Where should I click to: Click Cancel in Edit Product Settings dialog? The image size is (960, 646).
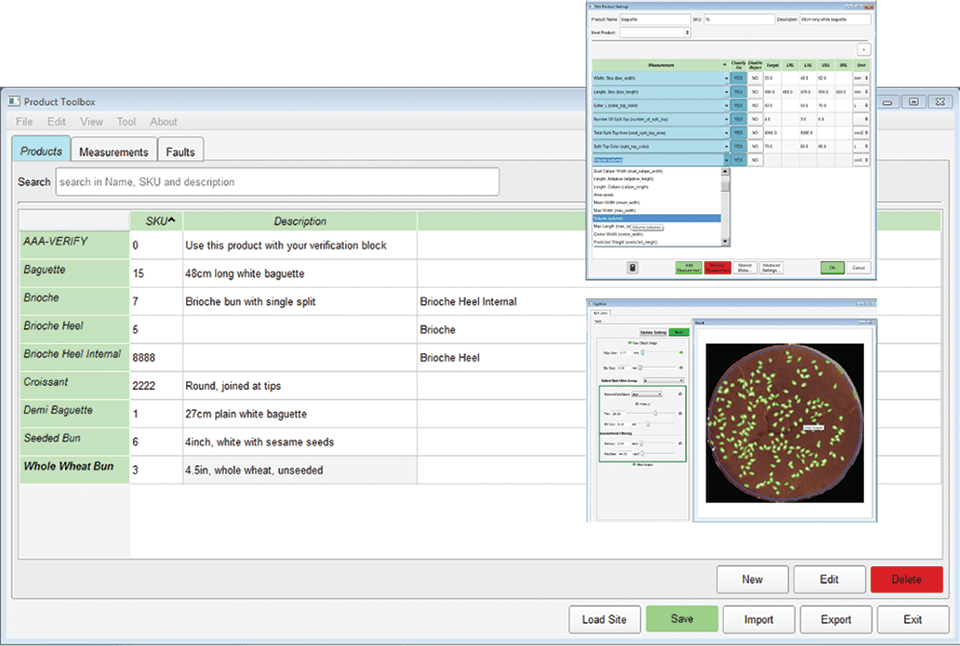click(x=858, y=268)
